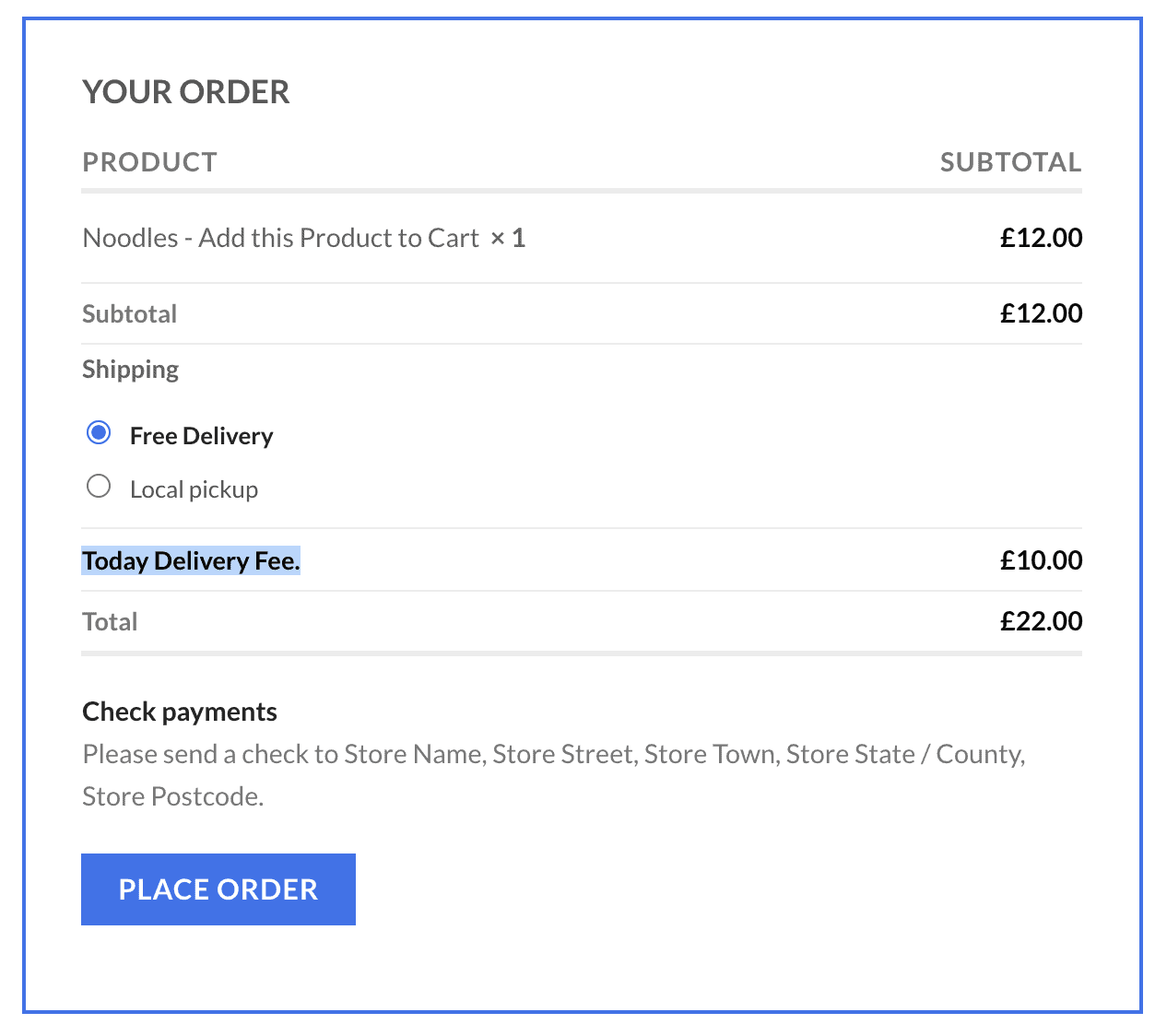Click the Total row label
This screenshot has width=1167, height=1036.
[110, 621]
